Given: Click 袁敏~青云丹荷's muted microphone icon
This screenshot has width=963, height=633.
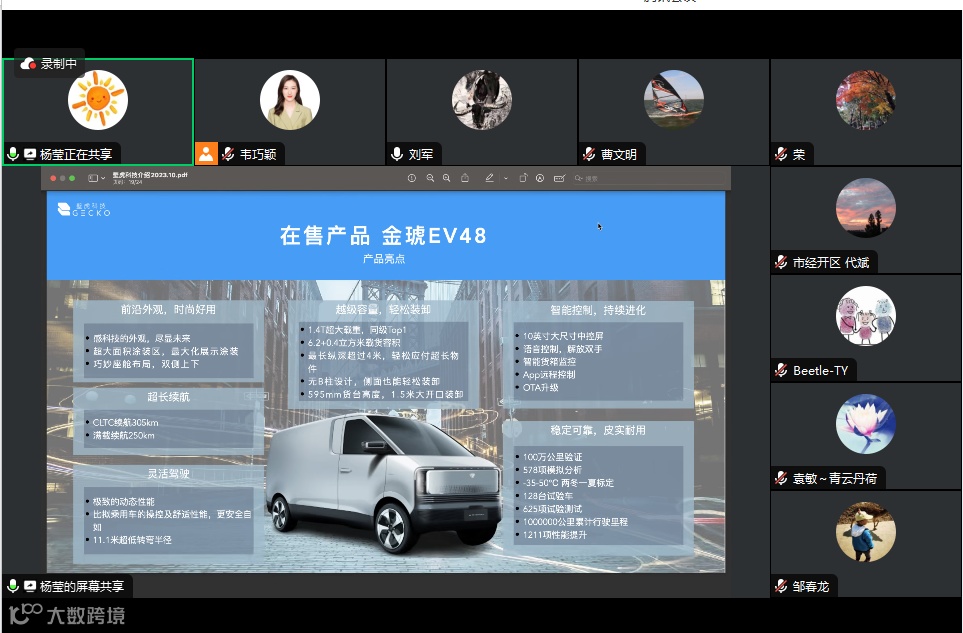Looking at the screenshot, I should (x=781, y=478).
